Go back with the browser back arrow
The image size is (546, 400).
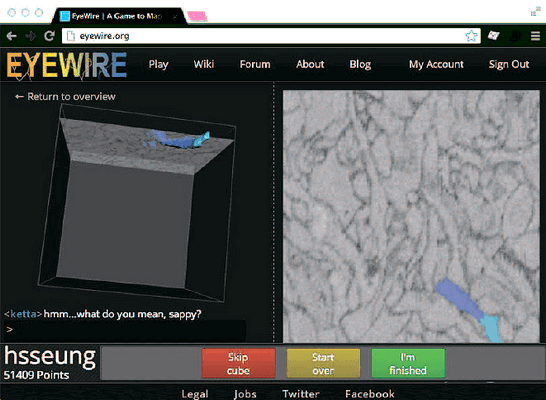click(x=11, y=36)
